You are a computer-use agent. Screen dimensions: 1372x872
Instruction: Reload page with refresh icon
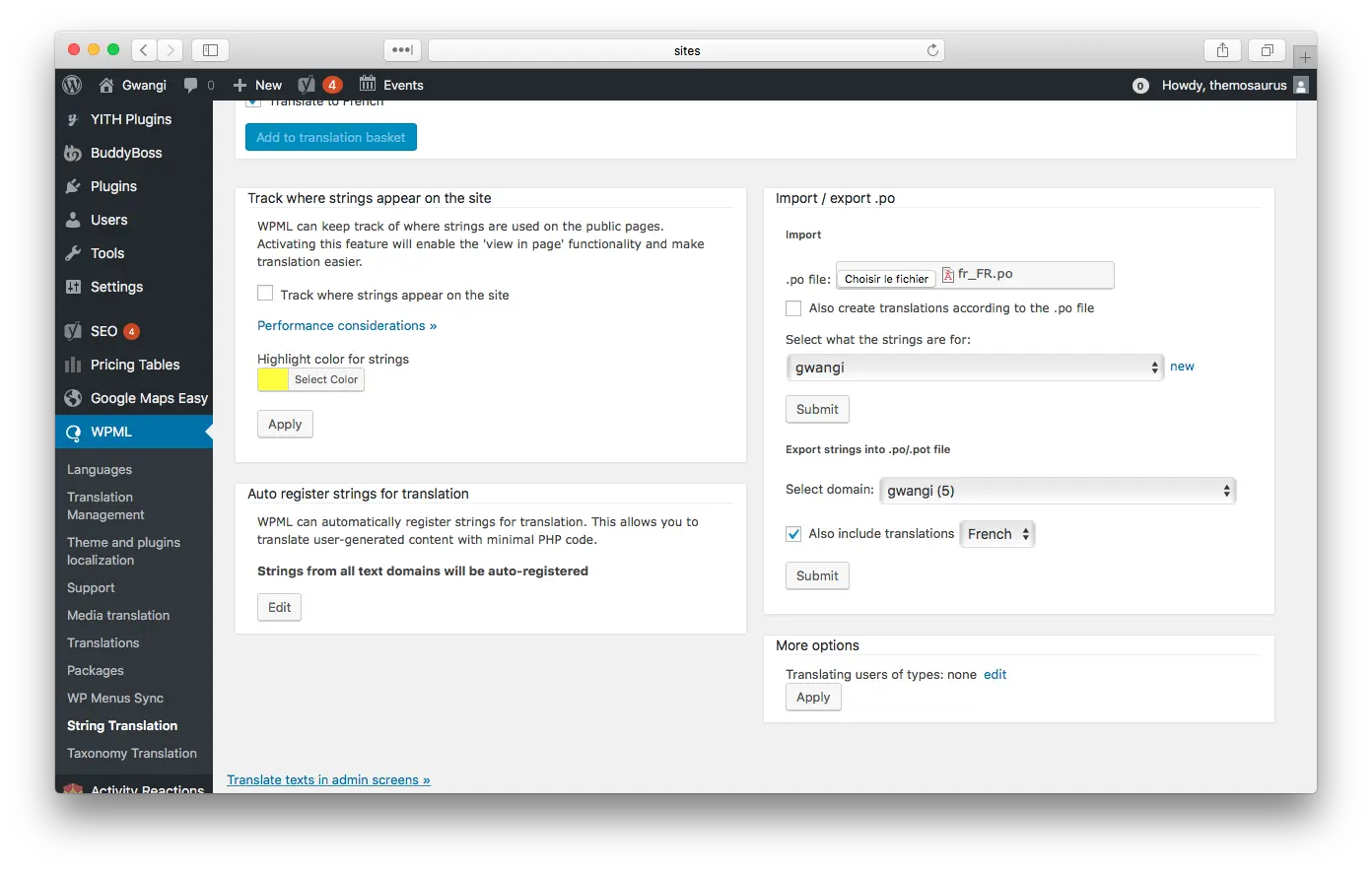tap(932, 50)
